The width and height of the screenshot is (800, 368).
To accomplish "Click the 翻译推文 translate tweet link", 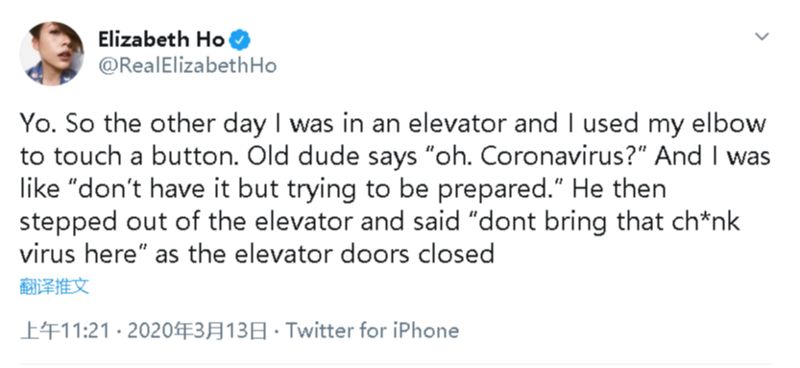I will pyautogui.click(x=55, y=287).
